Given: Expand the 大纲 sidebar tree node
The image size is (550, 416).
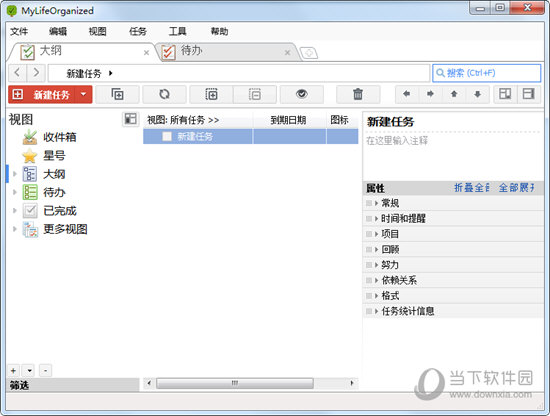Looking at the screenshot, I should pyautogui.click(x=15, y=174).
